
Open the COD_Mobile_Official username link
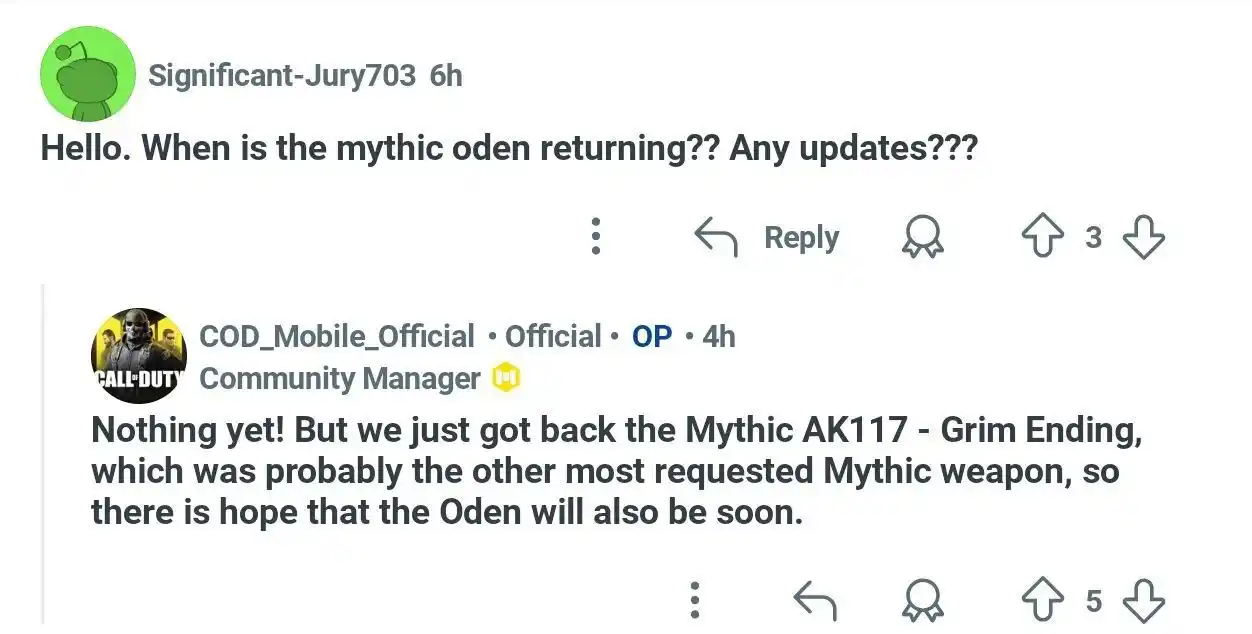tap(337, 336)
